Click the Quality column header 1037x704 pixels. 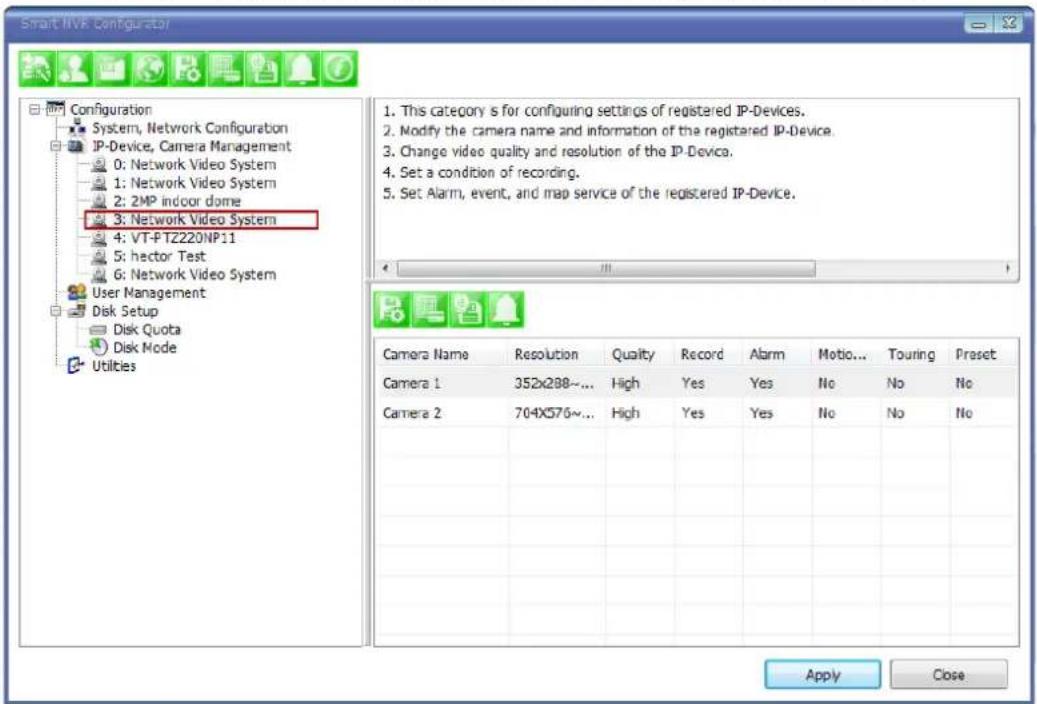pyautogui.click(x=640, y=355)
